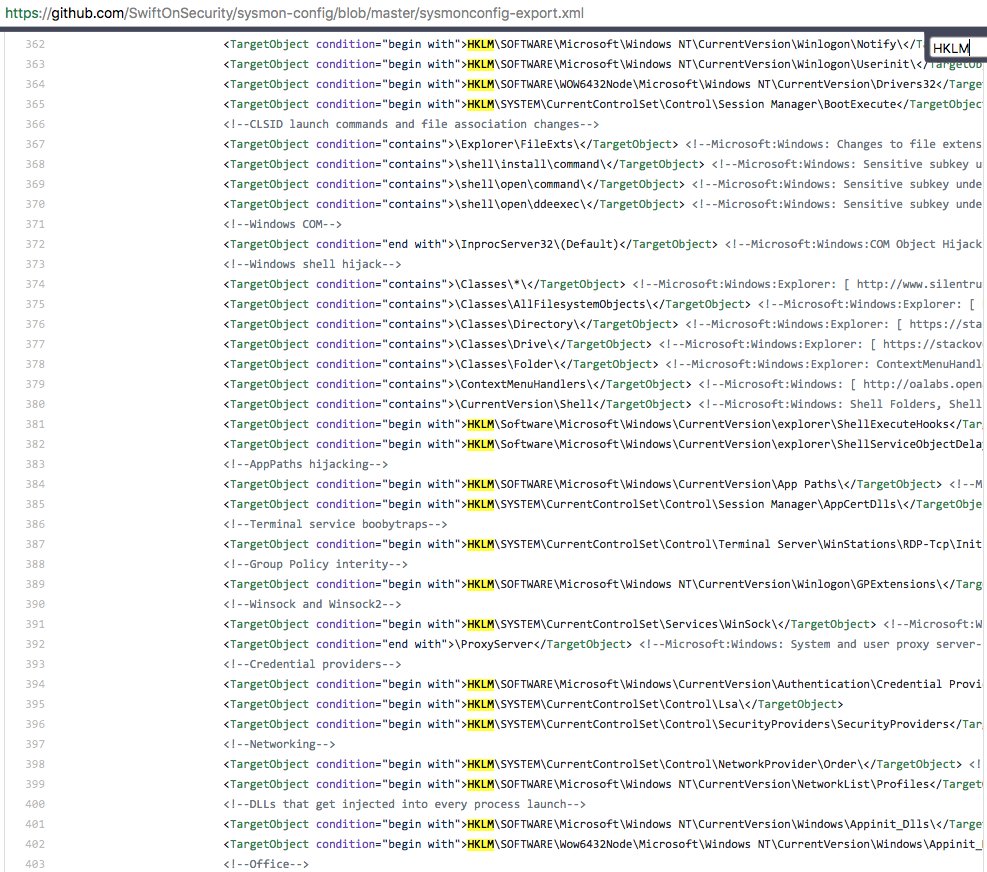
Task: Click the ShellServiceObjectDelayLoad line
Action: (603, 444)
